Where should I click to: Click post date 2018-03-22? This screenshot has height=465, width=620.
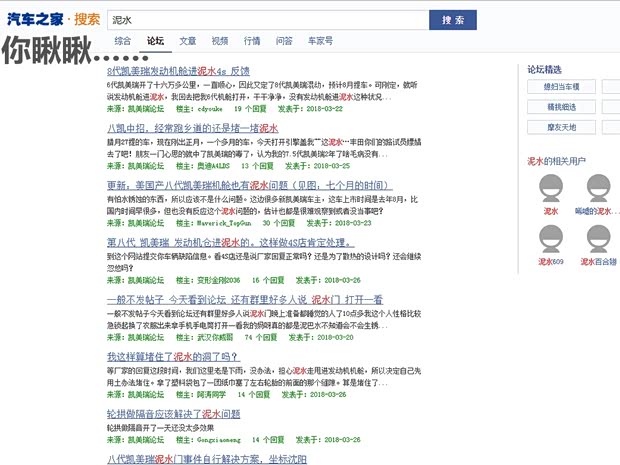(x=324, y=109)
